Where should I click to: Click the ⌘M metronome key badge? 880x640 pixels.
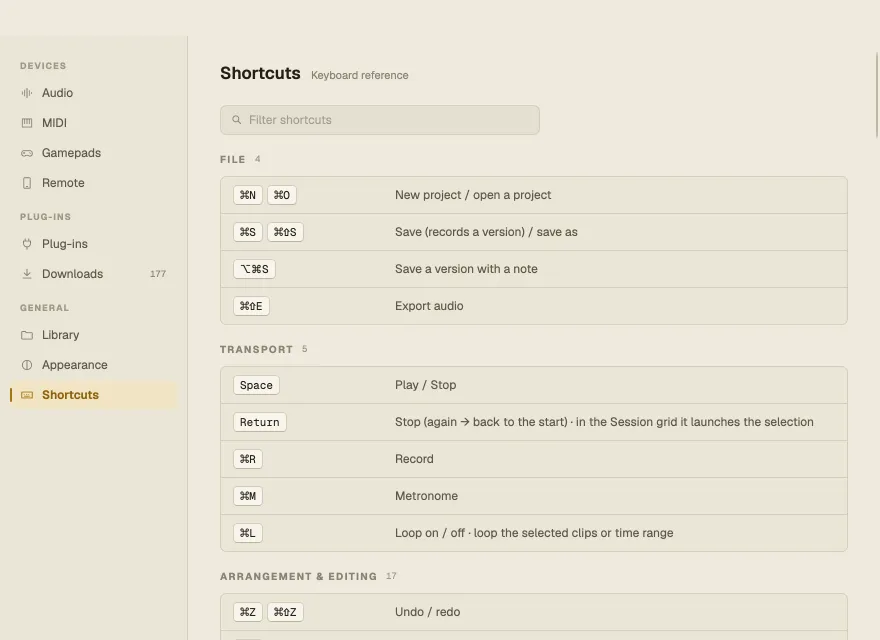[248, 496]
